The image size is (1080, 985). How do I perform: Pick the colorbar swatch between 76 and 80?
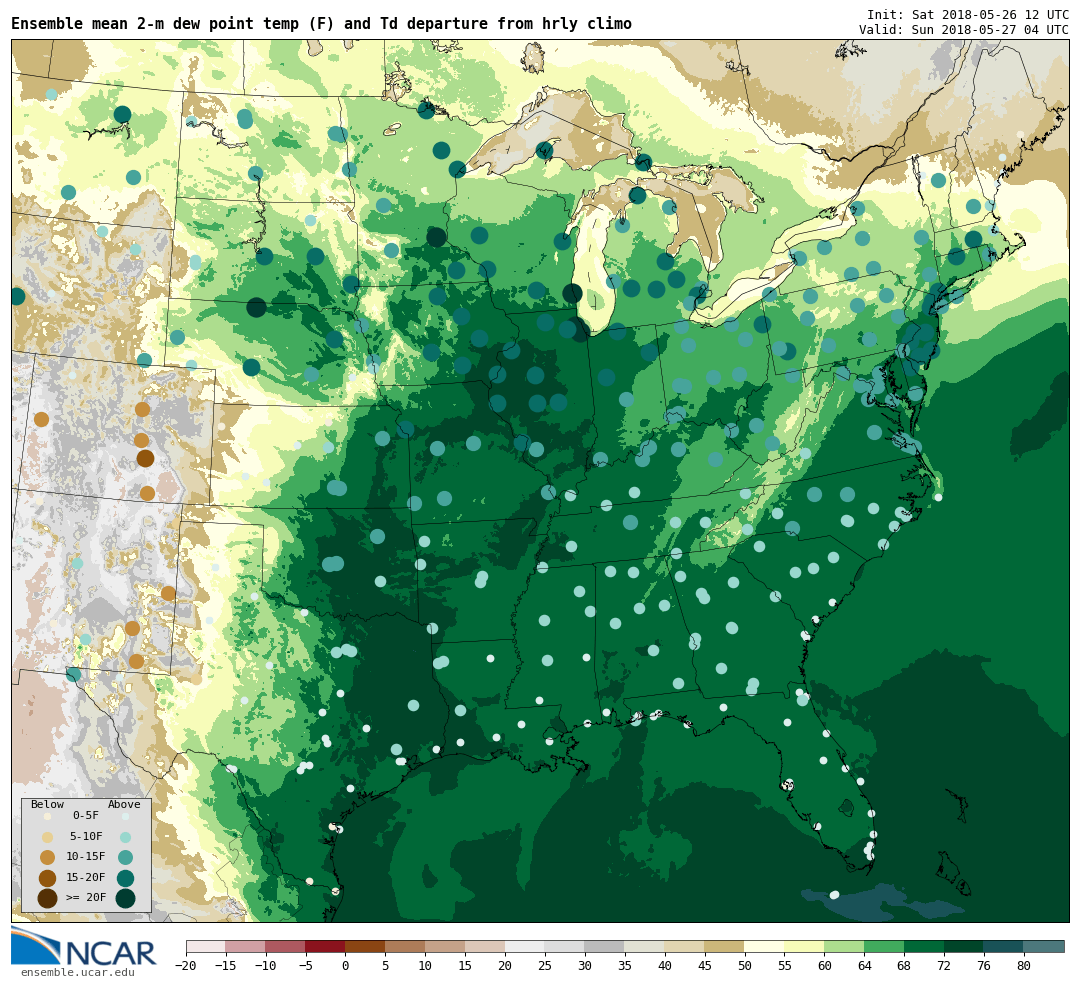pyautogui.click(x=1004, y=946)
